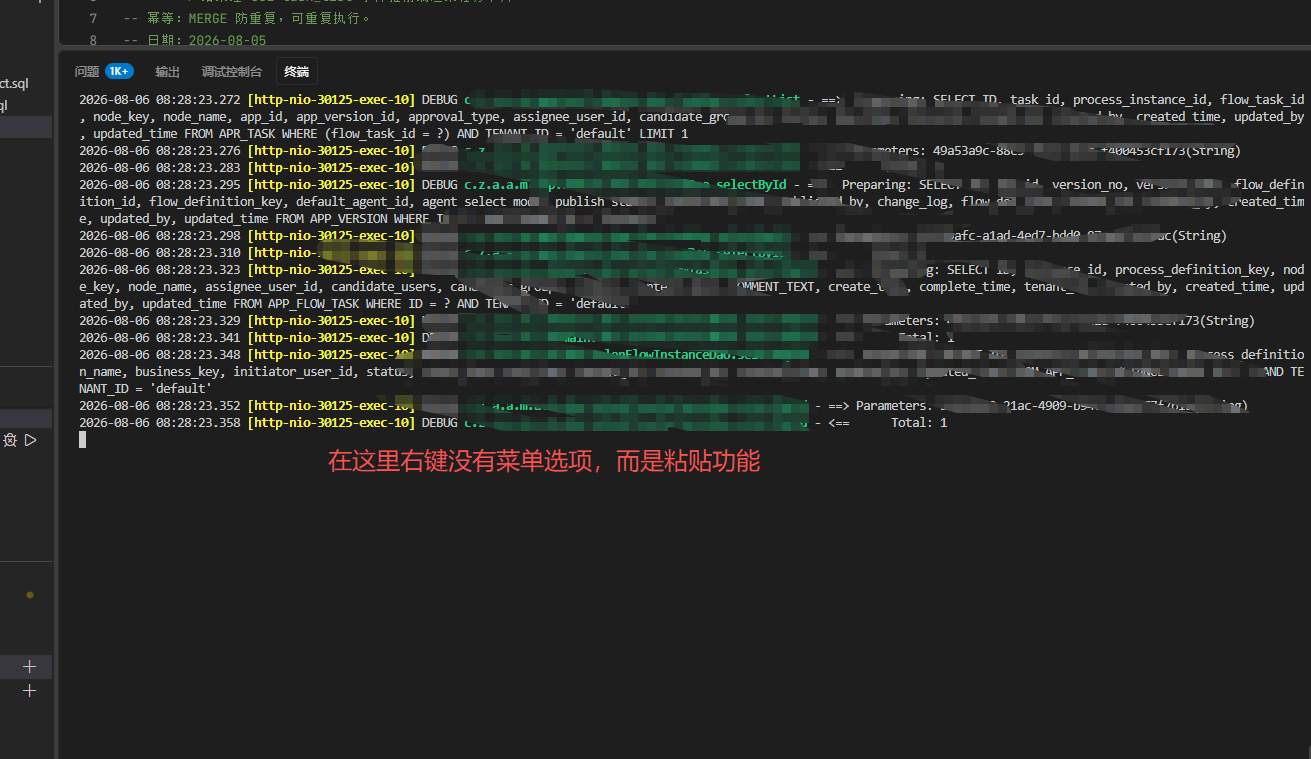This screenshot has height=759, width=1311.
Task: Click the plus icon on the highlighted sidebar row
Action: click(x=29, y=666)
